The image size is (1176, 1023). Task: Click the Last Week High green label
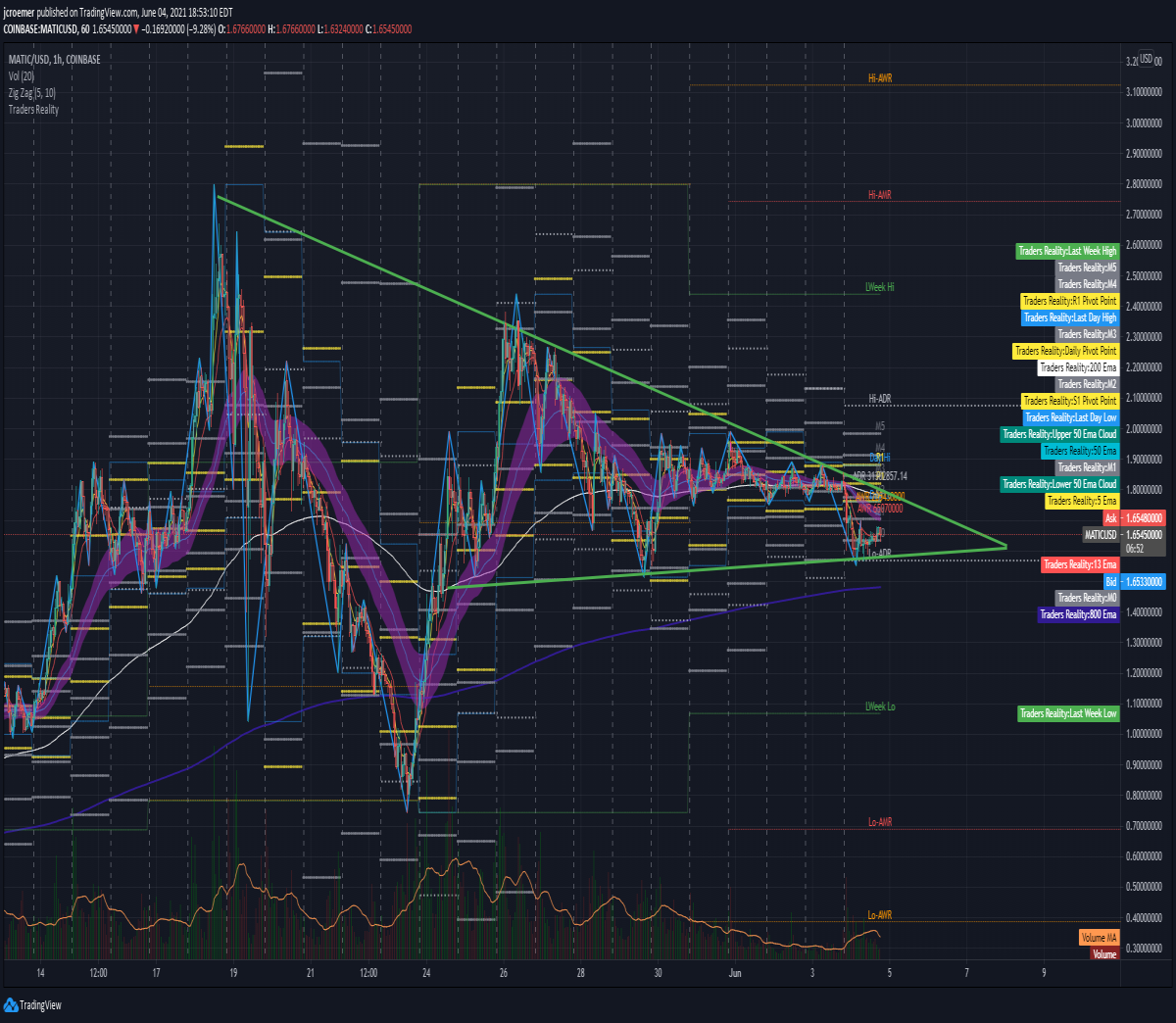[x=1067, y=251]
